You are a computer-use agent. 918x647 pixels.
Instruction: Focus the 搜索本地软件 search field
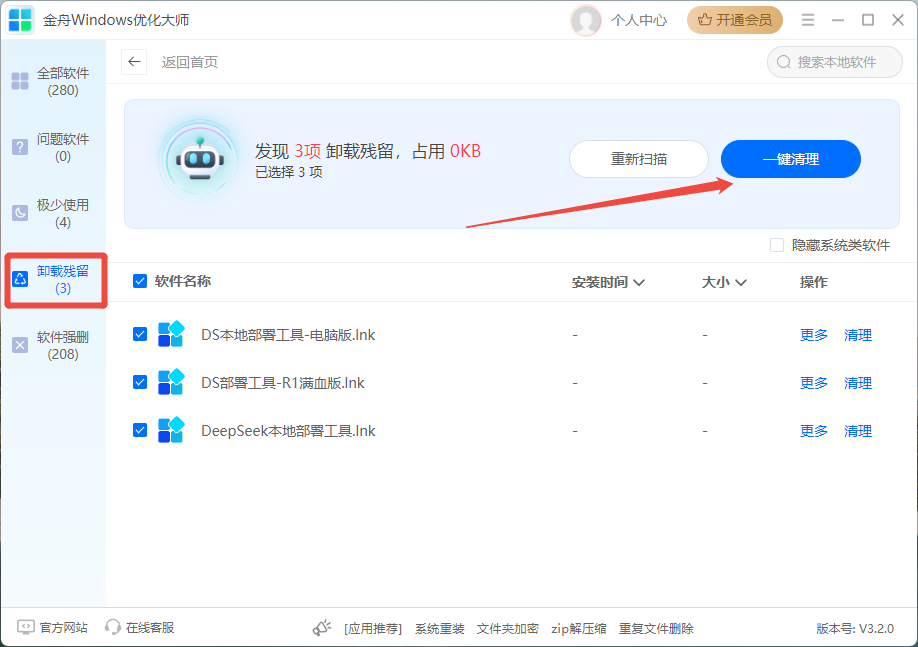click(x=835, y=62)
